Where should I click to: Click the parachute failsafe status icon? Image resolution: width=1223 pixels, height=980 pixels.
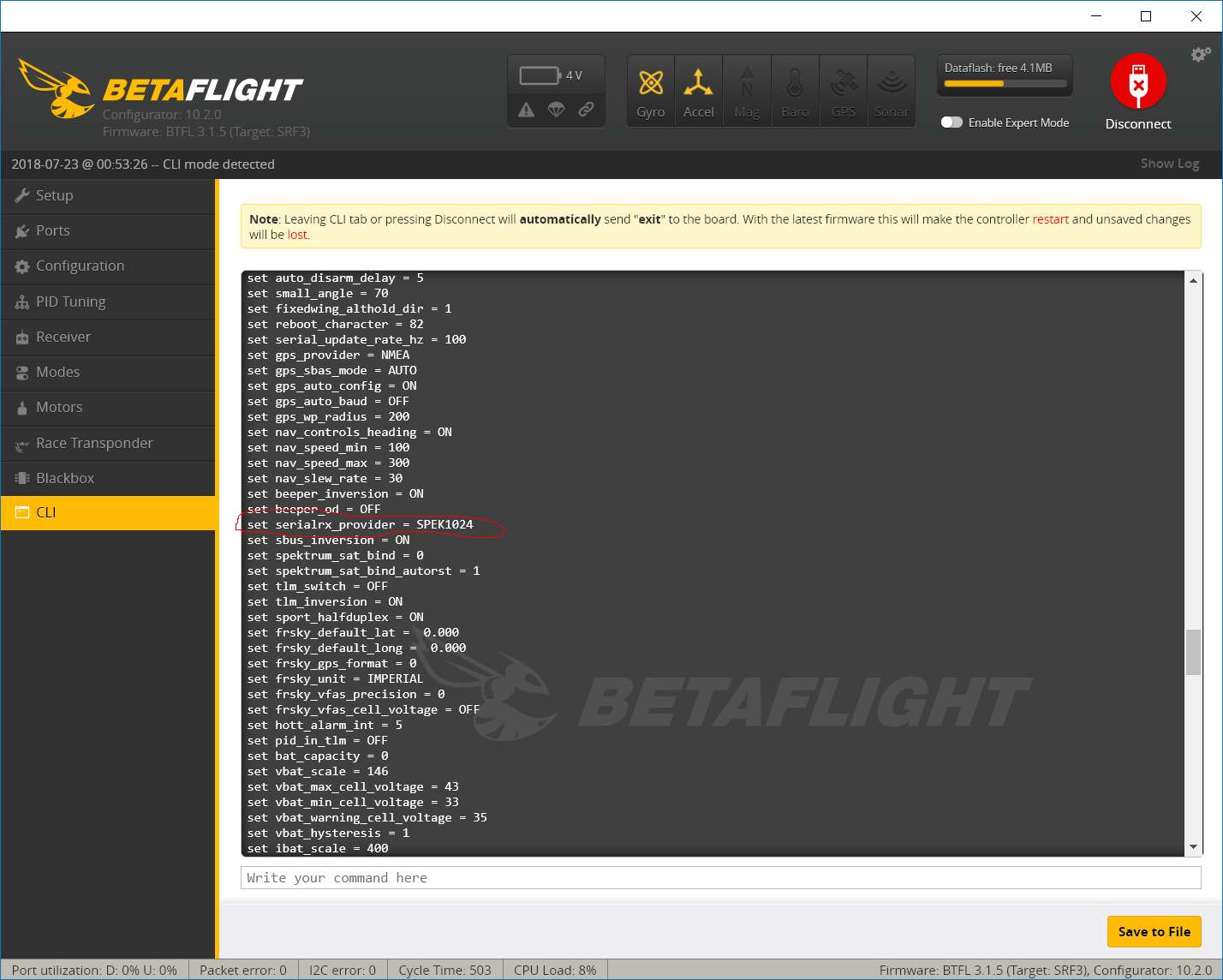[556, 110]
